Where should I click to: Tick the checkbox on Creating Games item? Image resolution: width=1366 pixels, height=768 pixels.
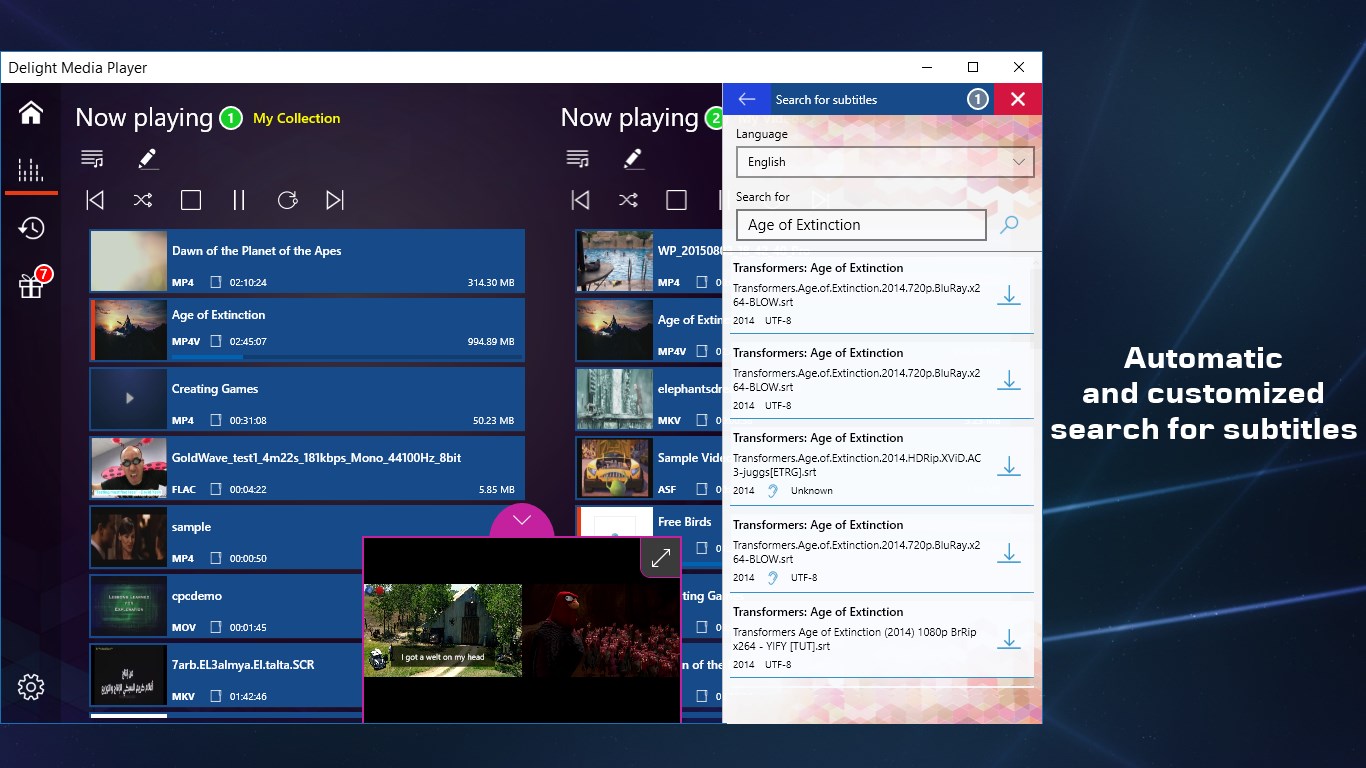pyautogui.click(x=216, y=421)
